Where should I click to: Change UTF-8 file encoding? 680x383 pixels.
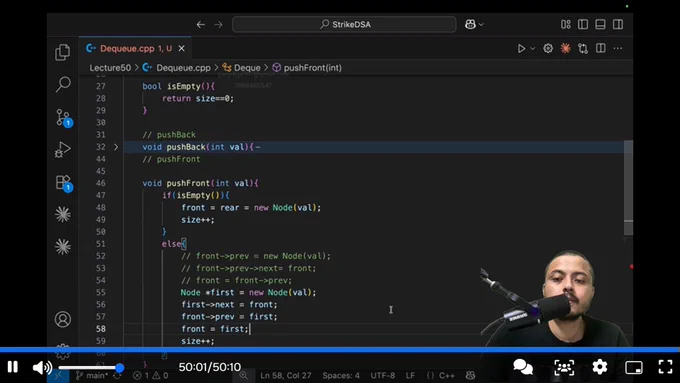[382, 376]
